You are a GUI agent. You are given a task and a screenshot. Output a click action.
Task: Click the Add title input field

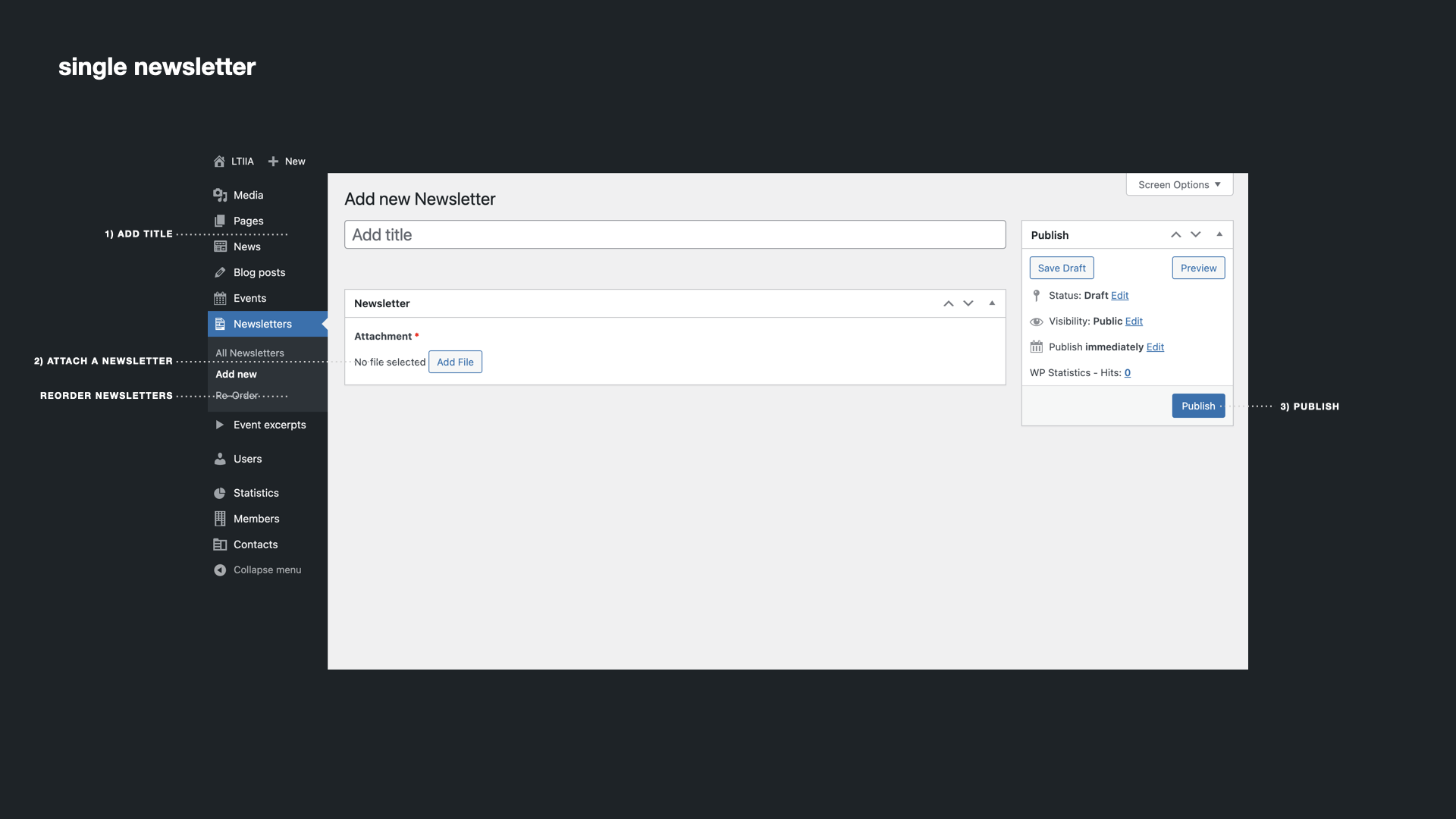point(675,235)
